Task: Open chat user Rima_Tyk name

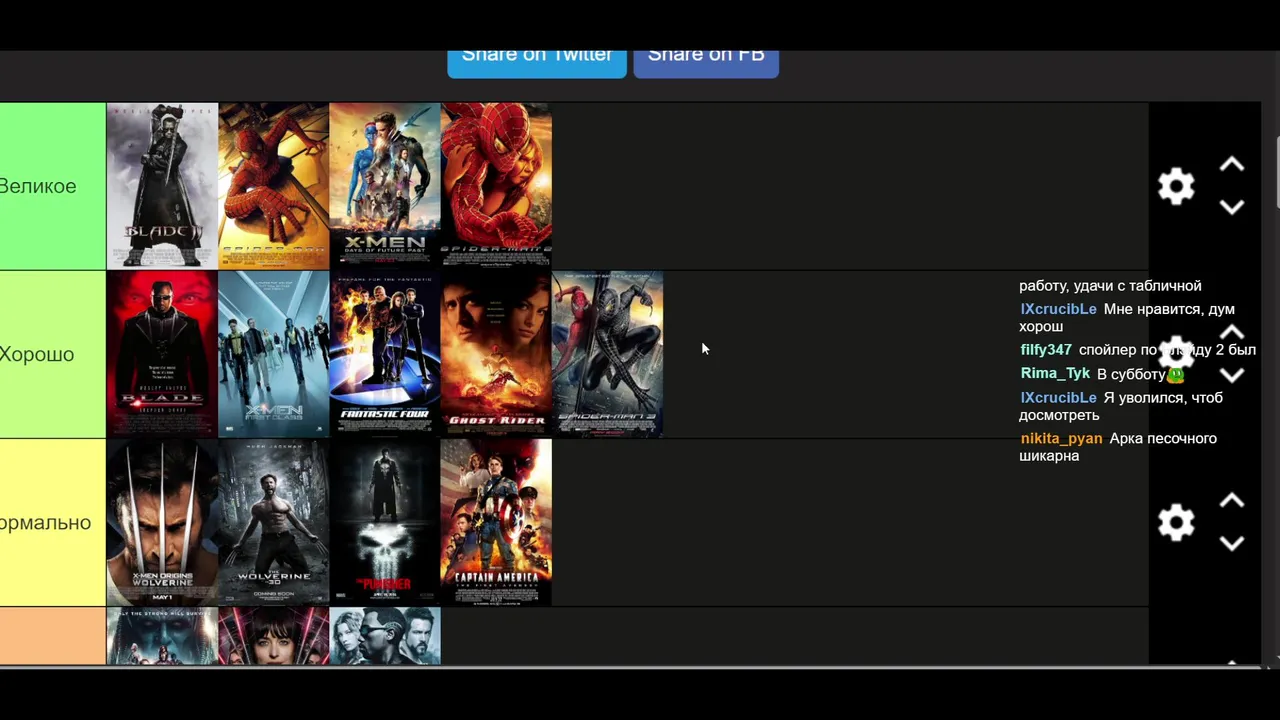Action: (1055, 373)
